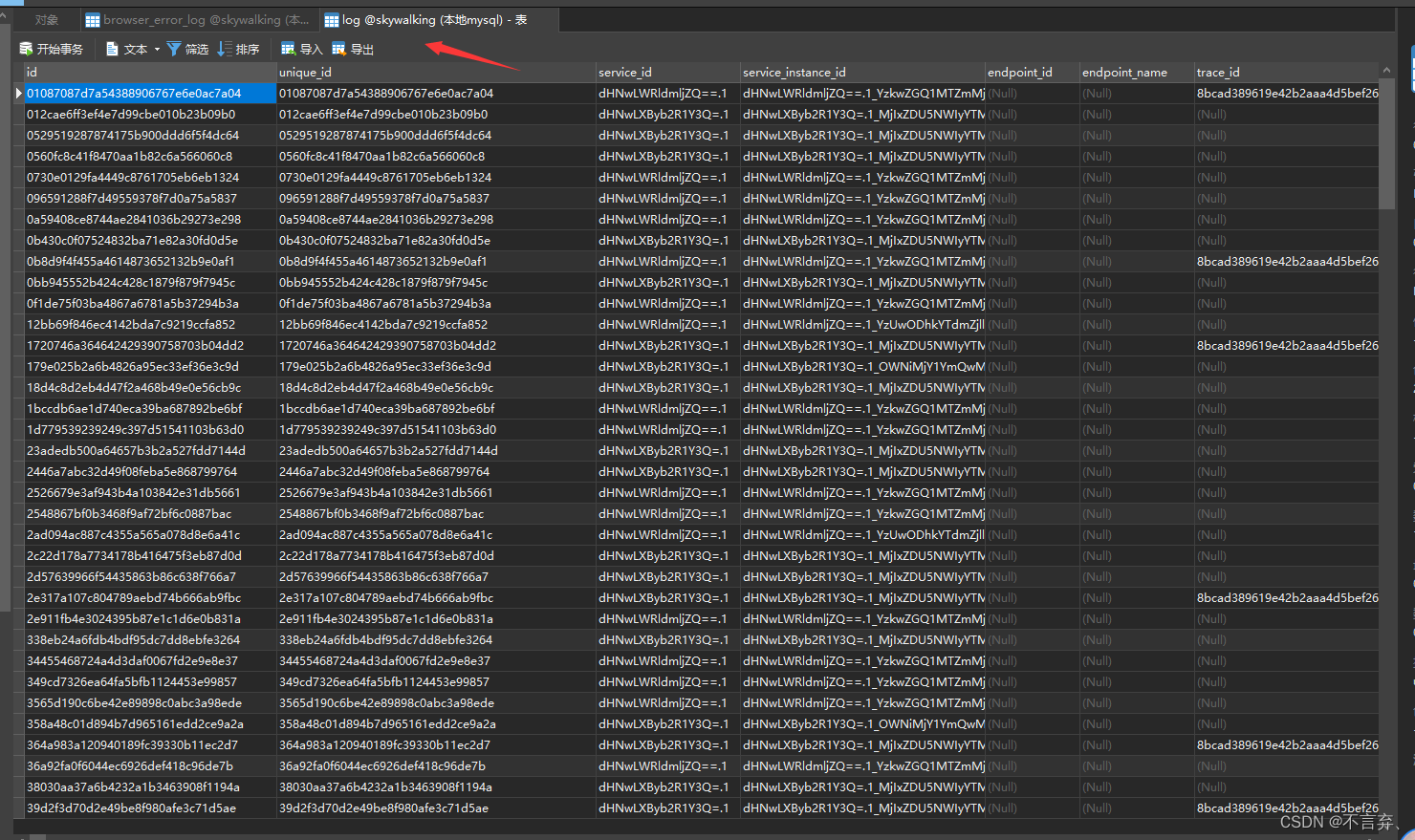Select id cell 0bb945552b424c428c1879f879f7945c

[x=150, y=283]
